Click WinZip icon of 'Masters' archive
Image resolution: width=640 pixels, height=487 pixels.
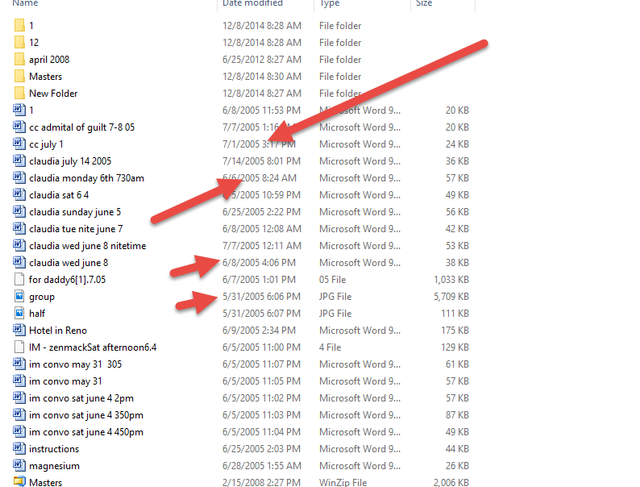click(x=19, y=482)
